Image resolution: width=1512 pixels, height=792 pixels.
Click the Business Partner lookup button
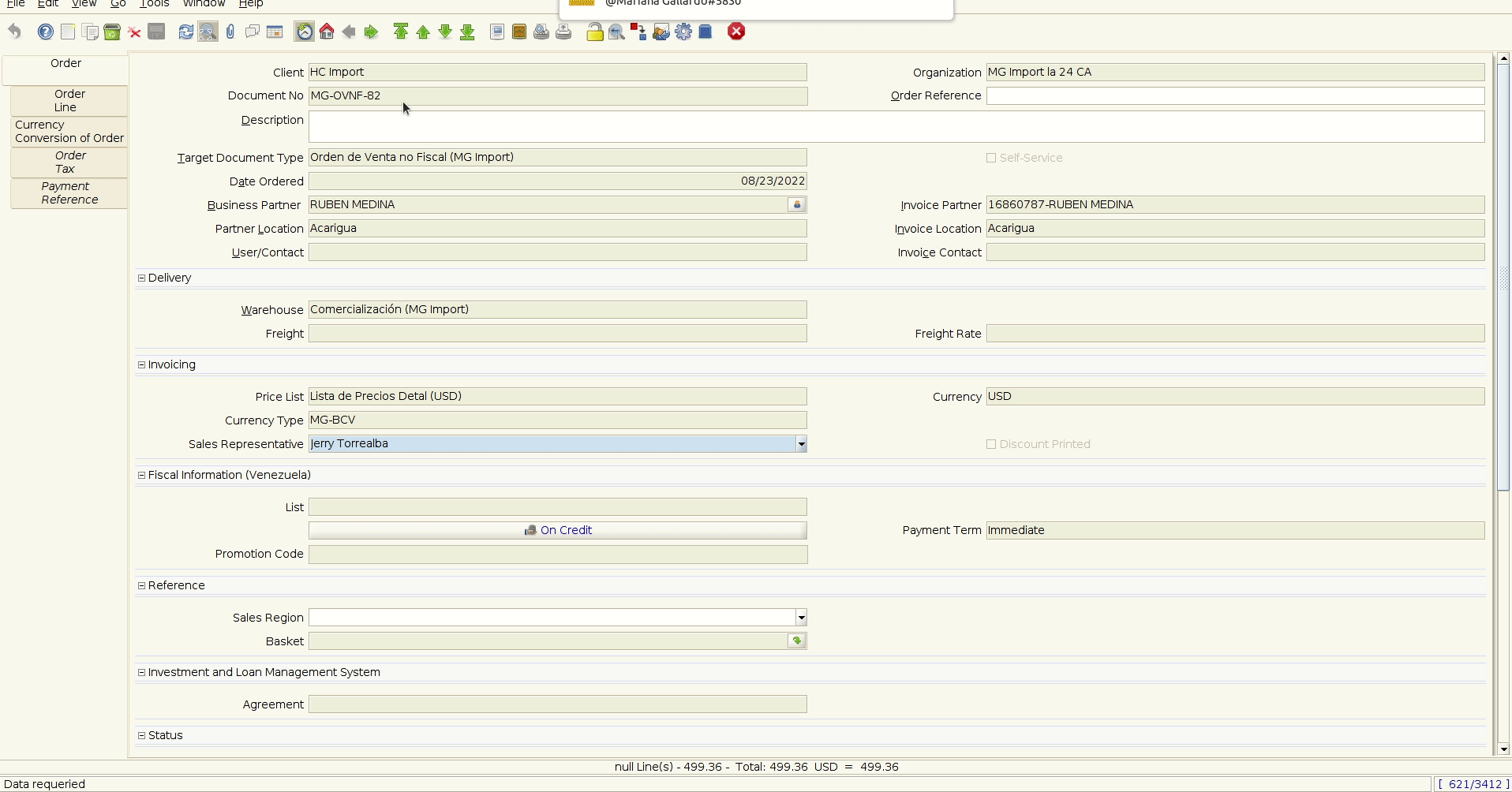[797, 205]
